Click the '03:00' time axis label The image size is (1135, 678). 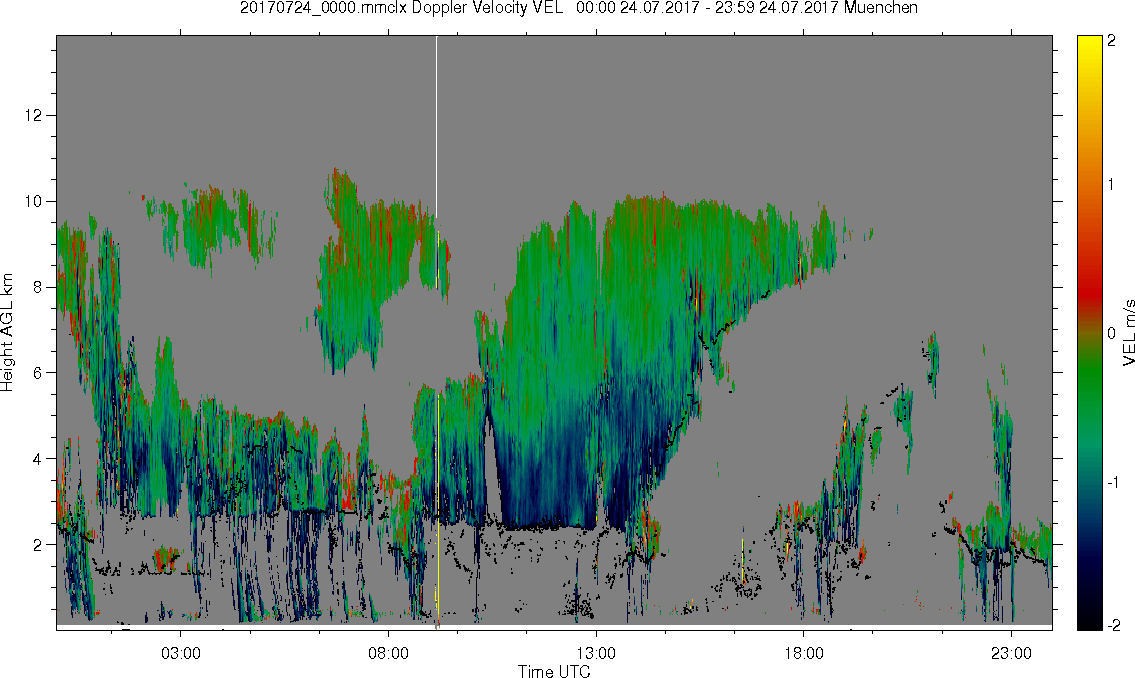click(x=181, y=653)
